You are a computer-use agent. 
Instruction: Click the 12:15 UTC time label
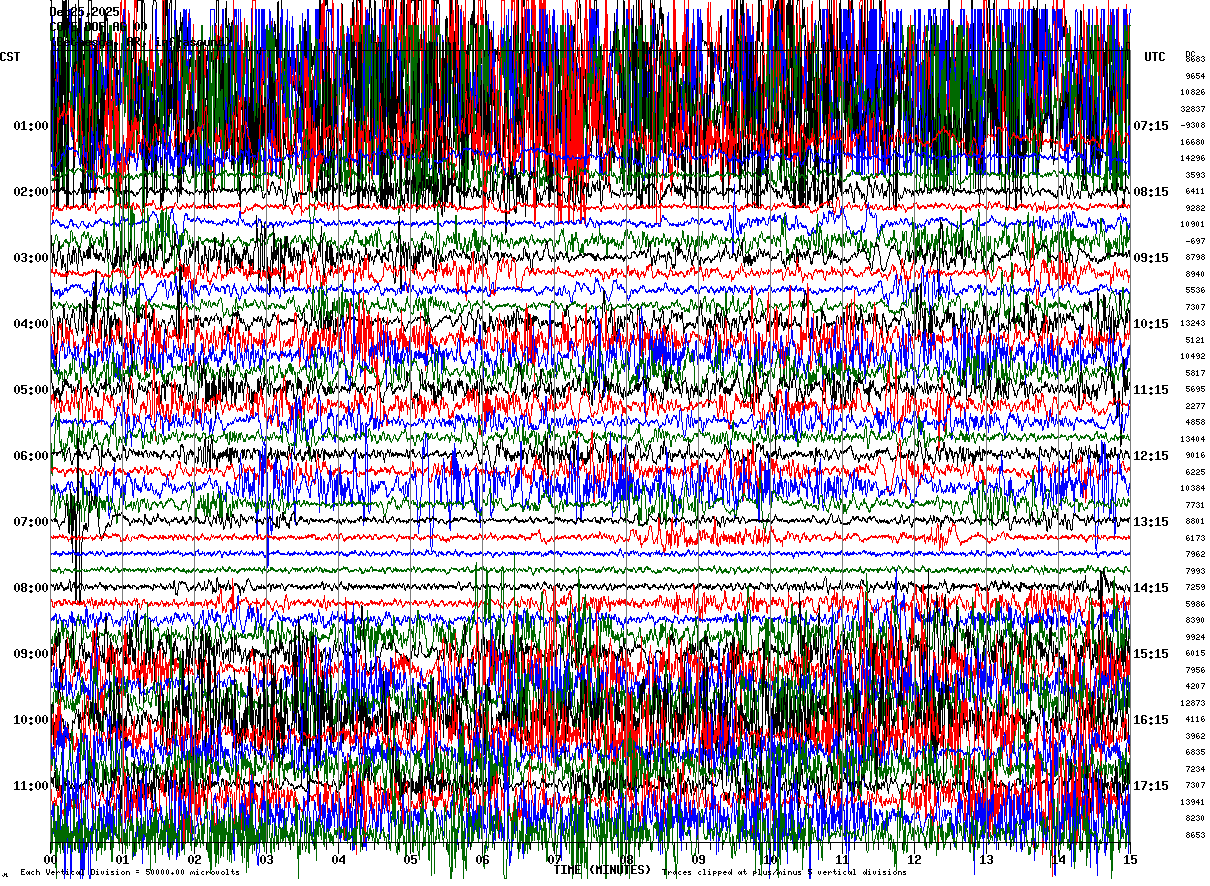point(1151,456)
